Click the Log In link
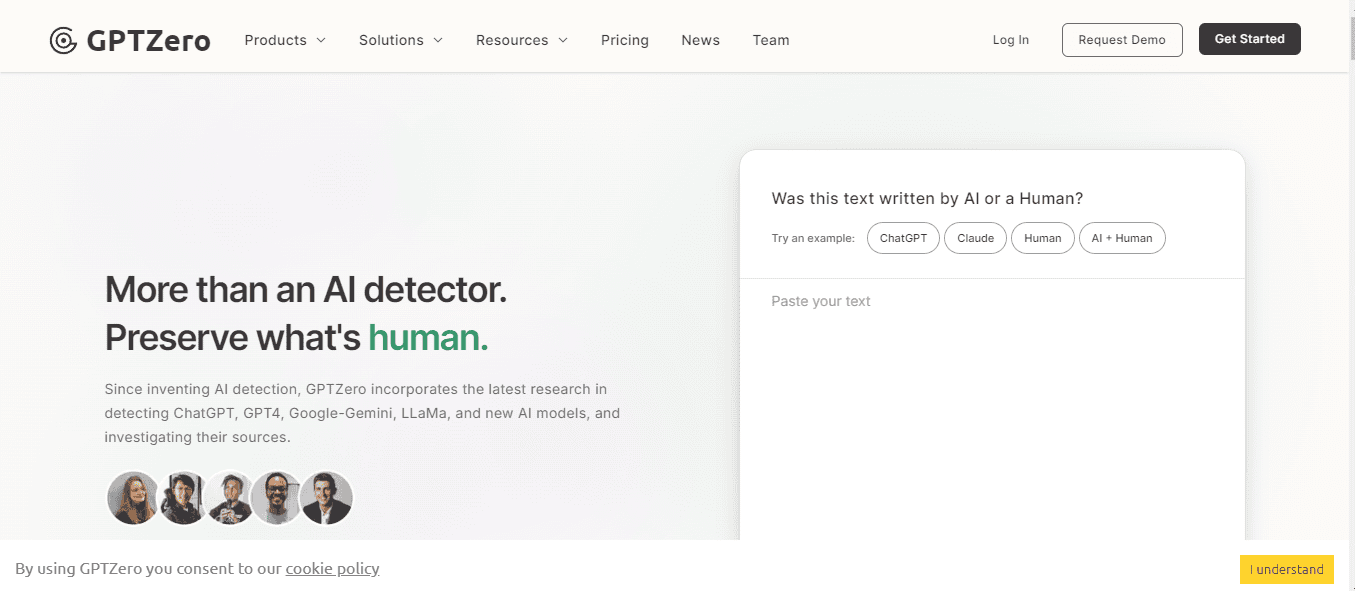 click(x=1010, y=40)
